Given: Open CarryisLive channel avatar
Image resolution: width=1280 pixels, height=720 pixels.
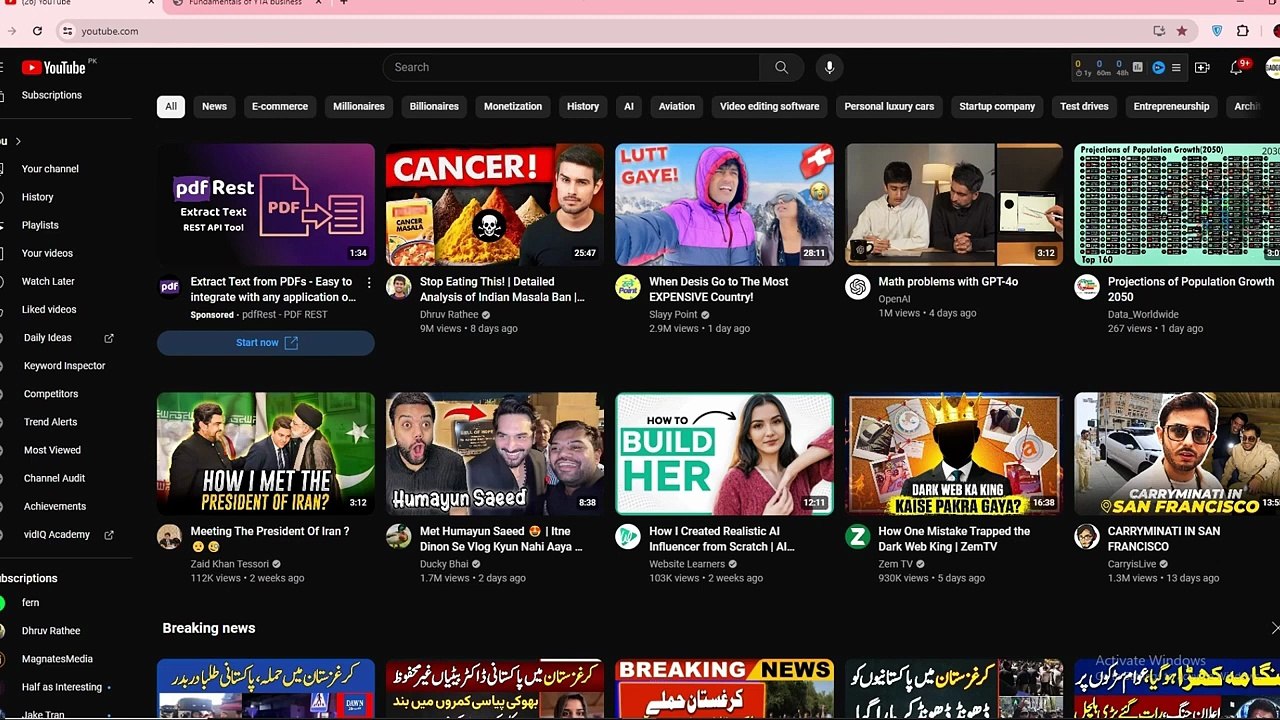Looking at the screenshot, I should (x=1087, y=537).
